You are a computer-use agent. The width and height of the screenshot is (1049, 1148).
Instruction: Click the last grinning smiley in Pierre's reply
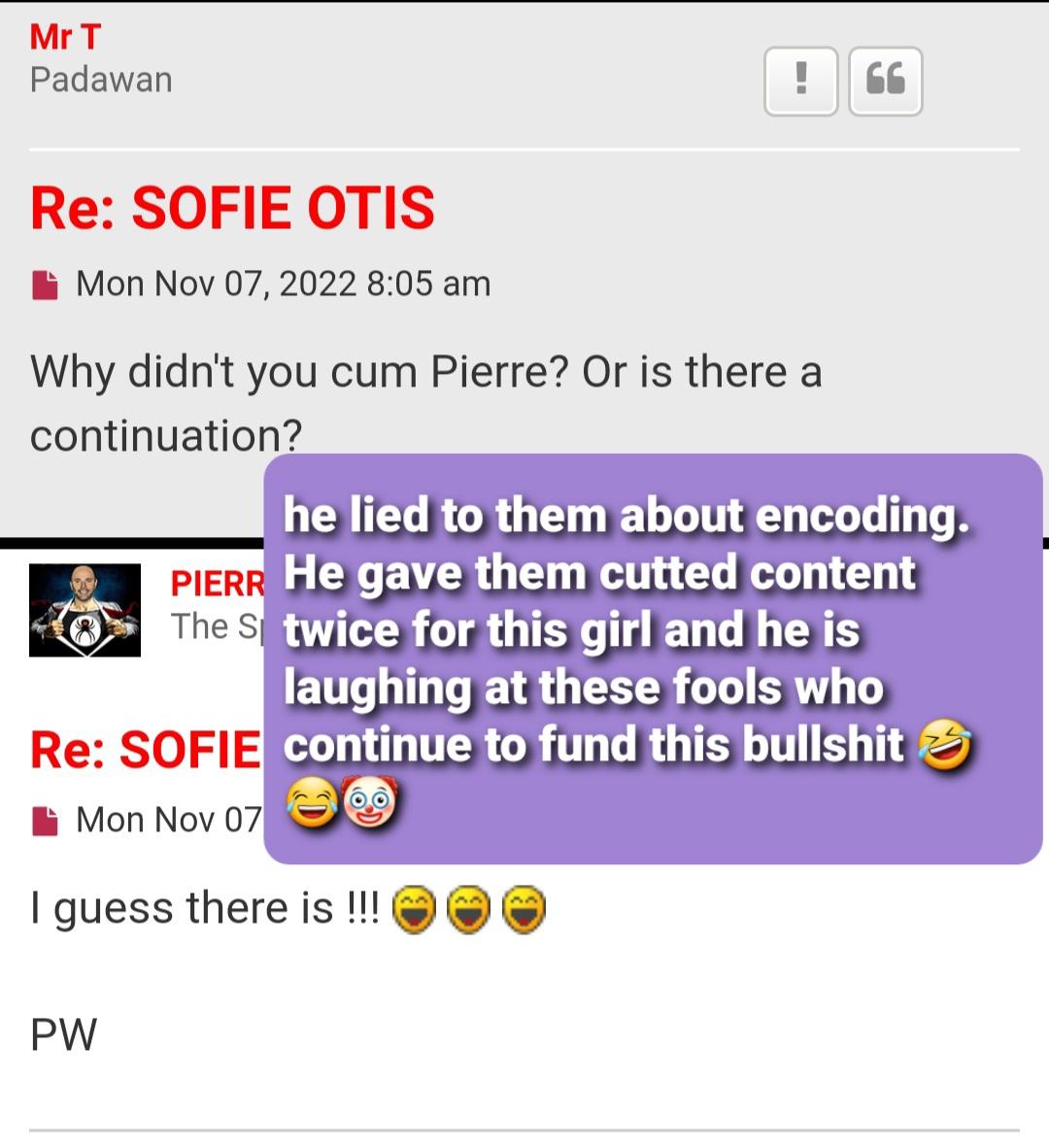(524, 909)
